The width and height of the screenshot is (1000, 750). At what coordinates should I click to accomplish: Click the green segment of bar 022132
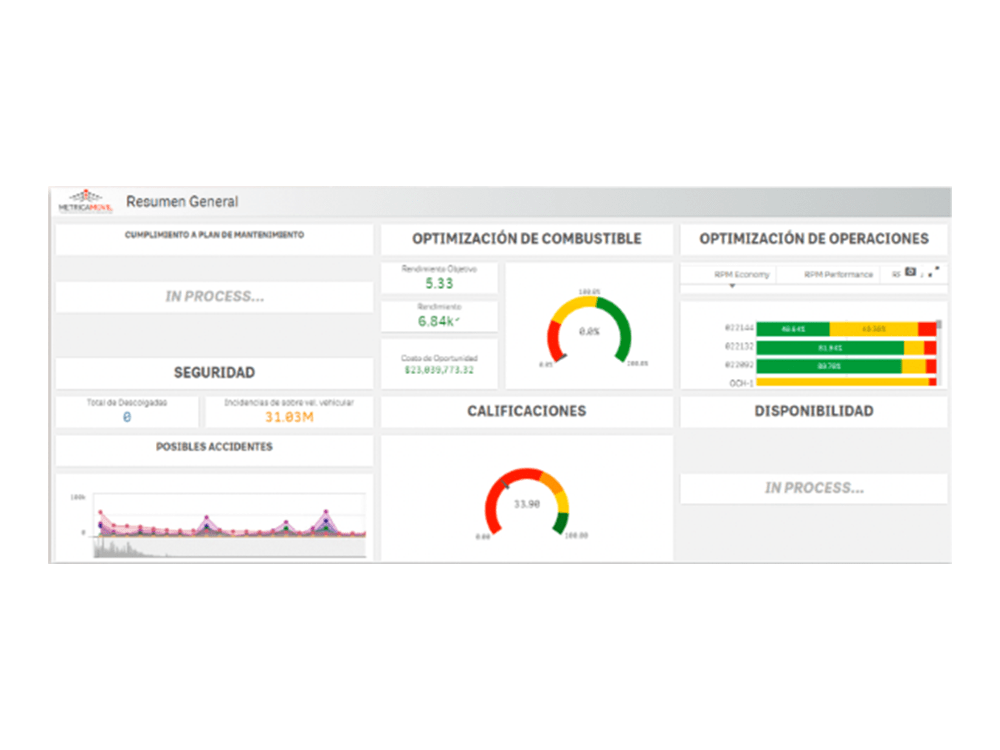click(829, 347)
